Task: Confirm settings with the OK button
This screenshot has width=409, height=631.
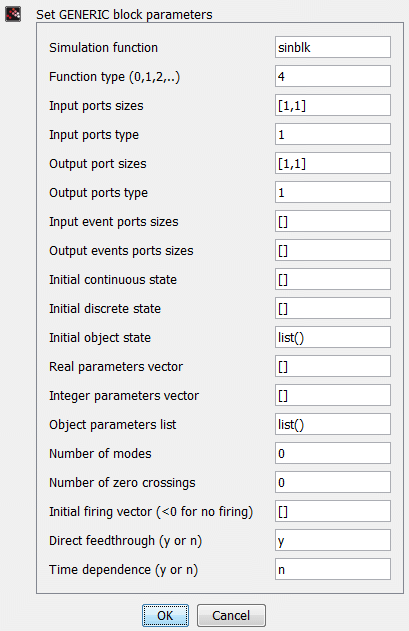Action: click(x=165, y=615)
